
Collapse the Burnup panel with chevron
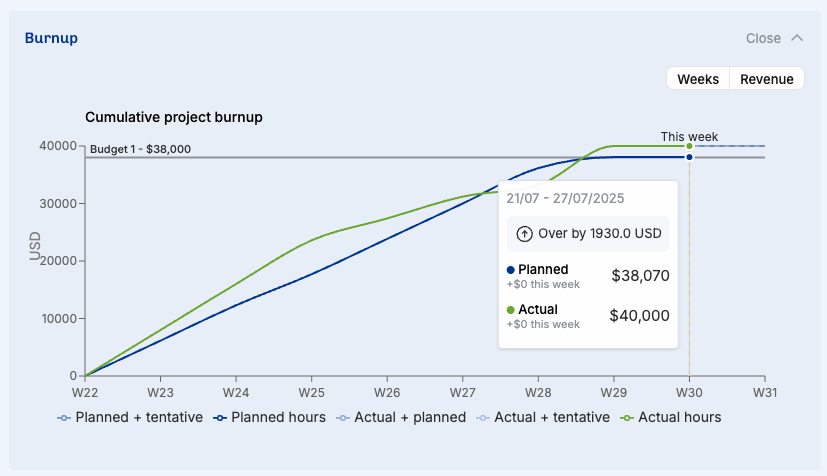click(x=797, y=38)
